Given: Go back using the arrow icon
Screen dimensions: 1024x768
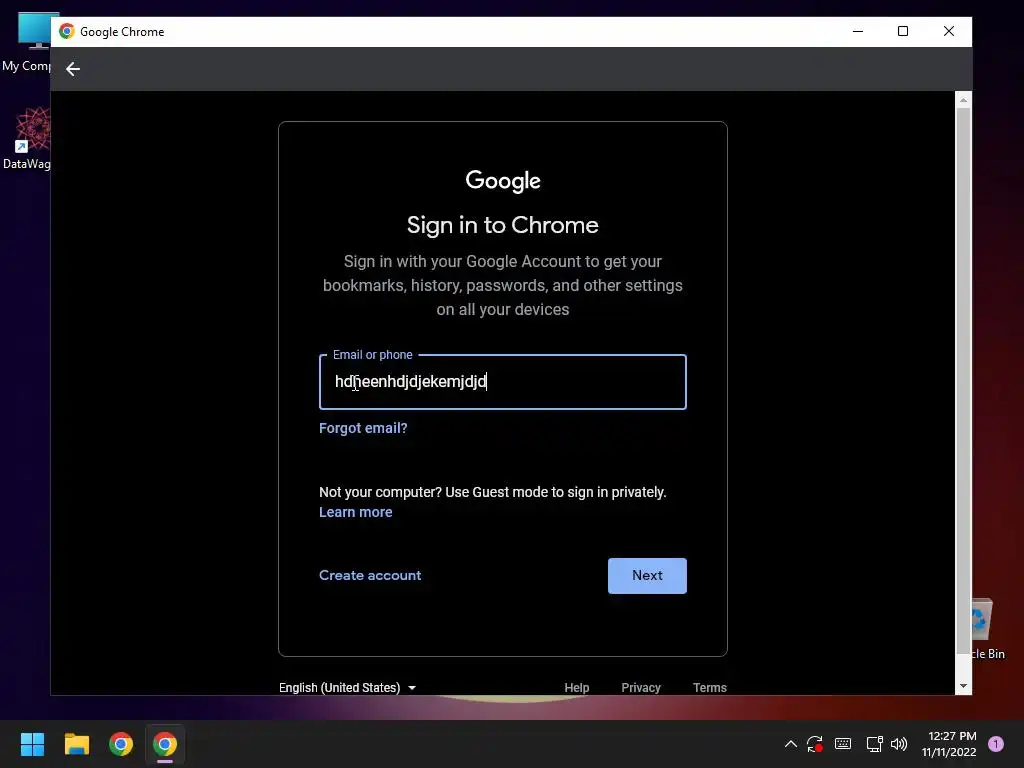Looking at the screenshot, I should coord(72,69).
